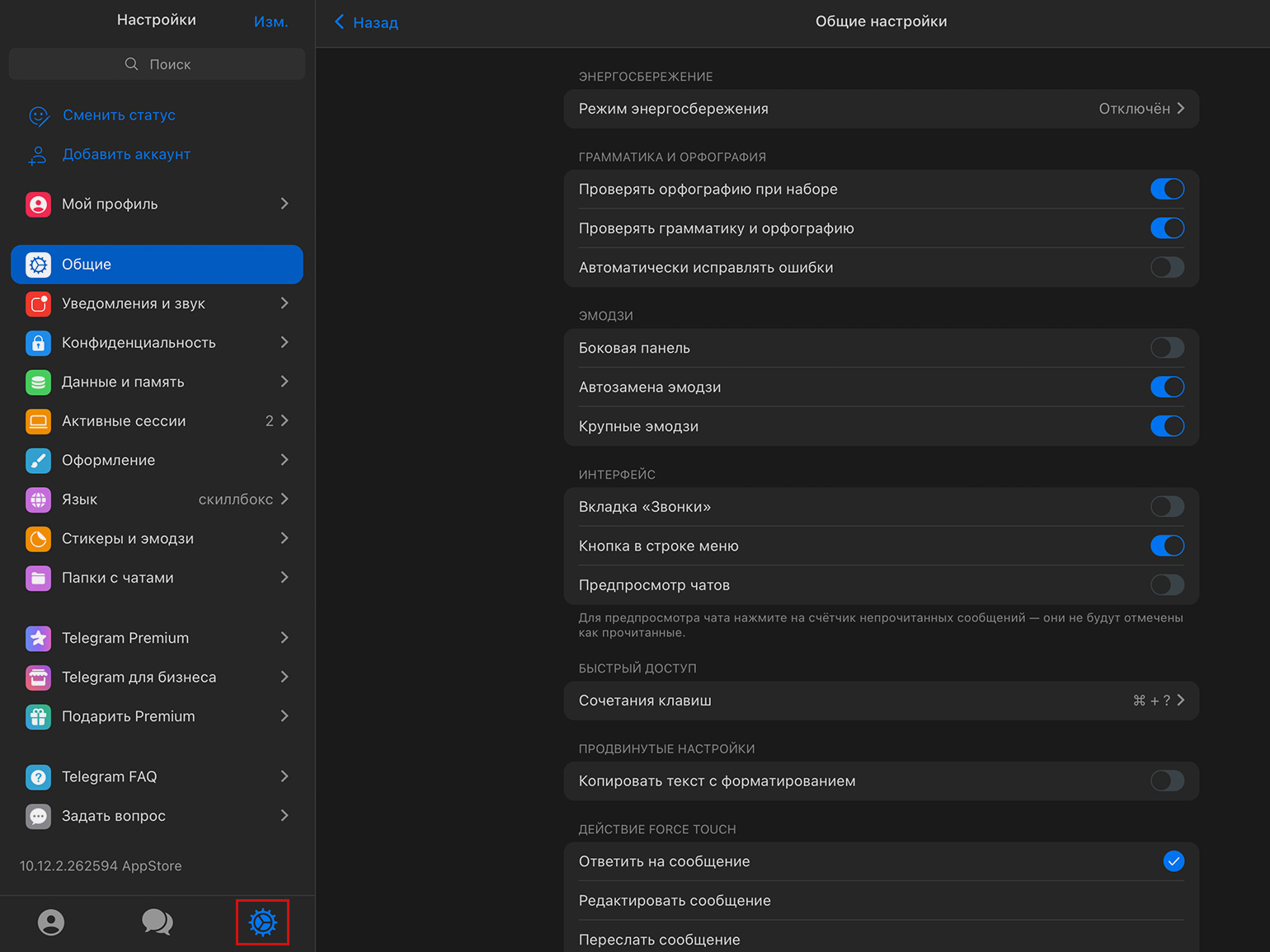Select Ответить на сообщение Force Touch action

pyautogui.click(x=881, y=861)
